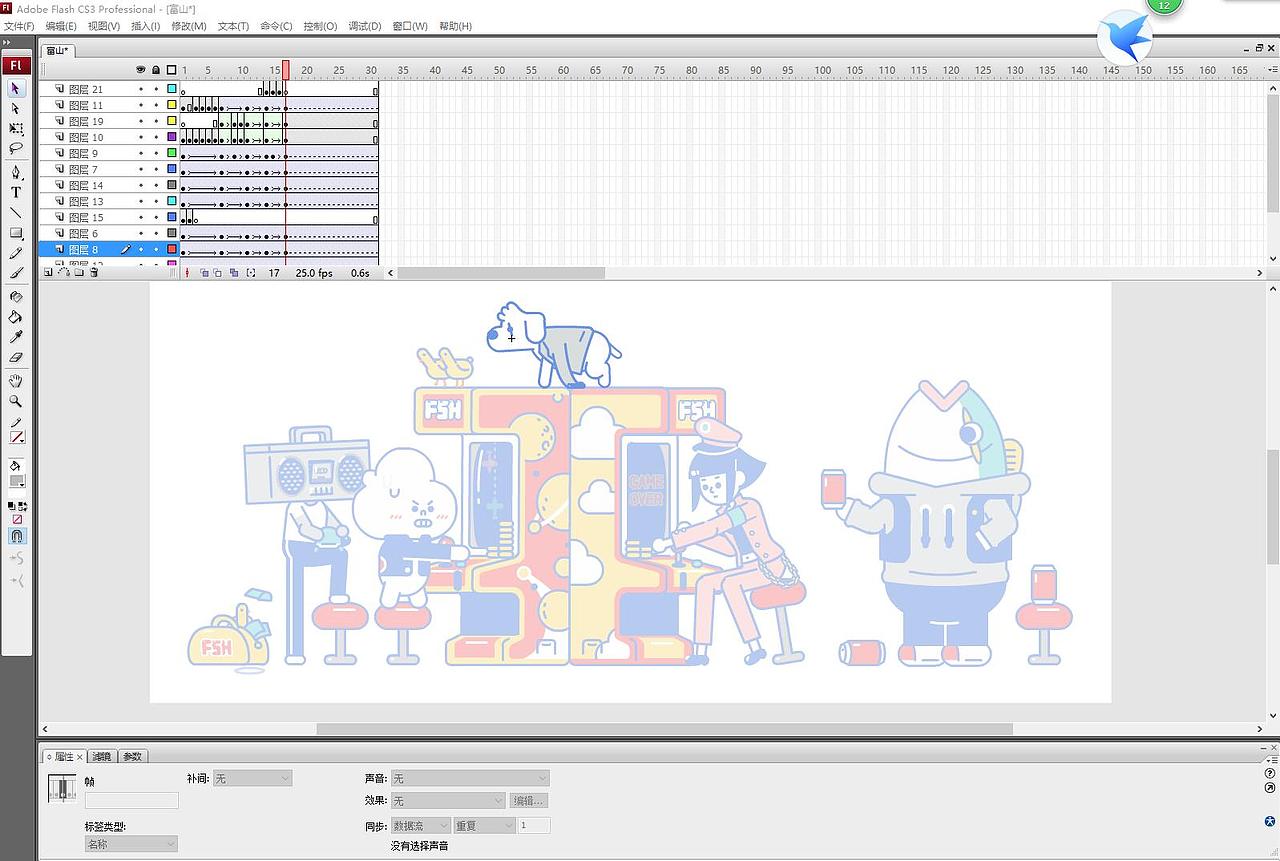Pick the Brush tool

(16, 273)
